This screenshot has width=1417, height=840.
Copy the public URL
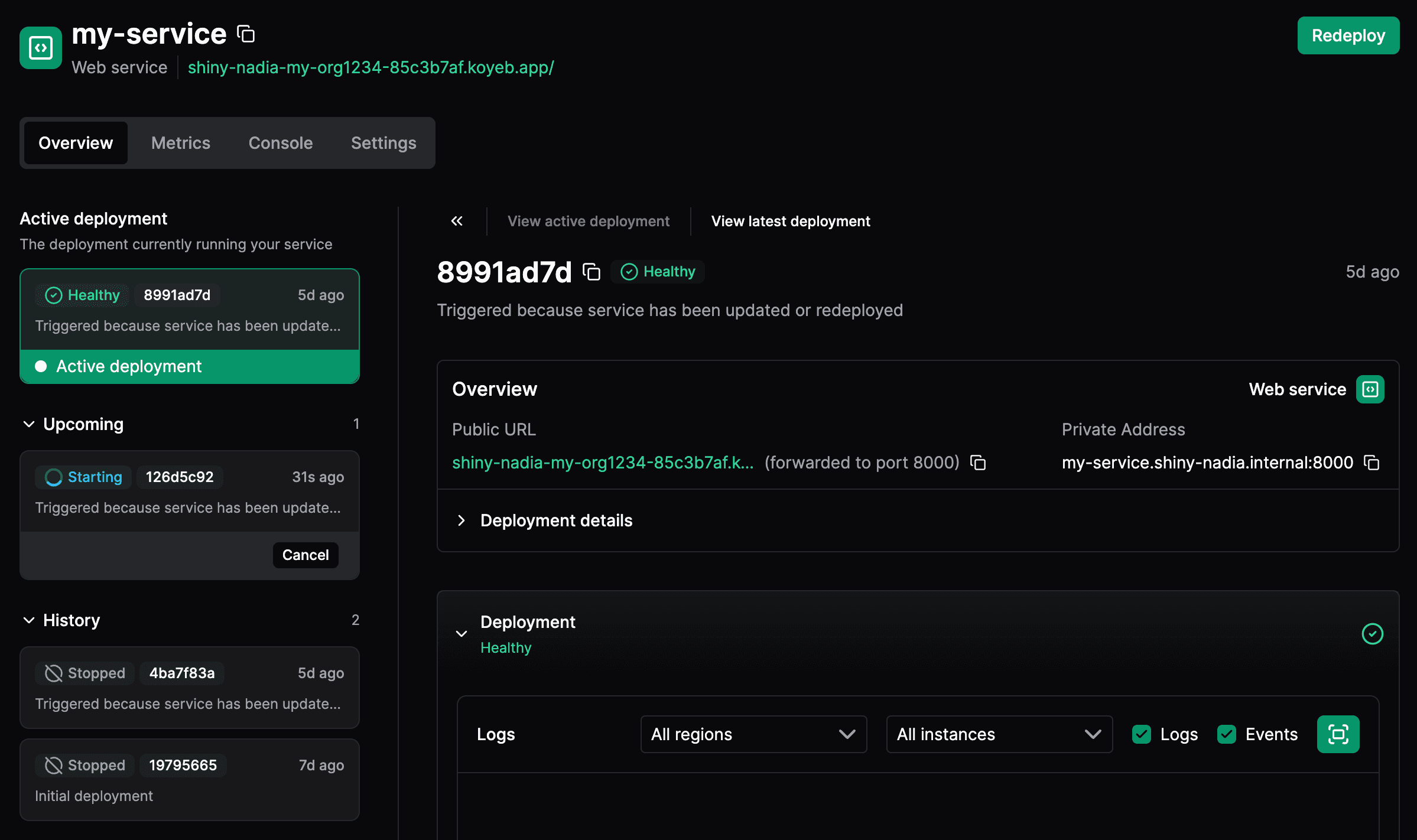(x=978, y=463)
